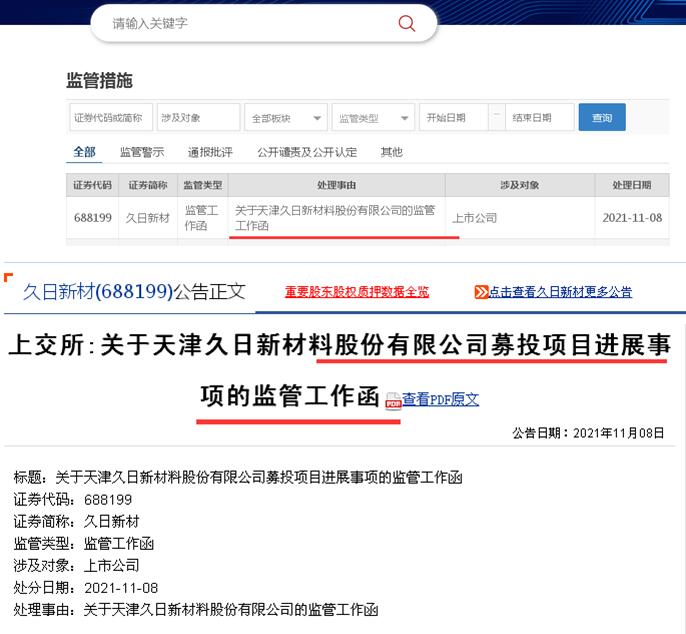This screenshot has width=686, height=634.
Task: Click the 监管类型：监管工作函 line
Action: [x=84, y=543]
